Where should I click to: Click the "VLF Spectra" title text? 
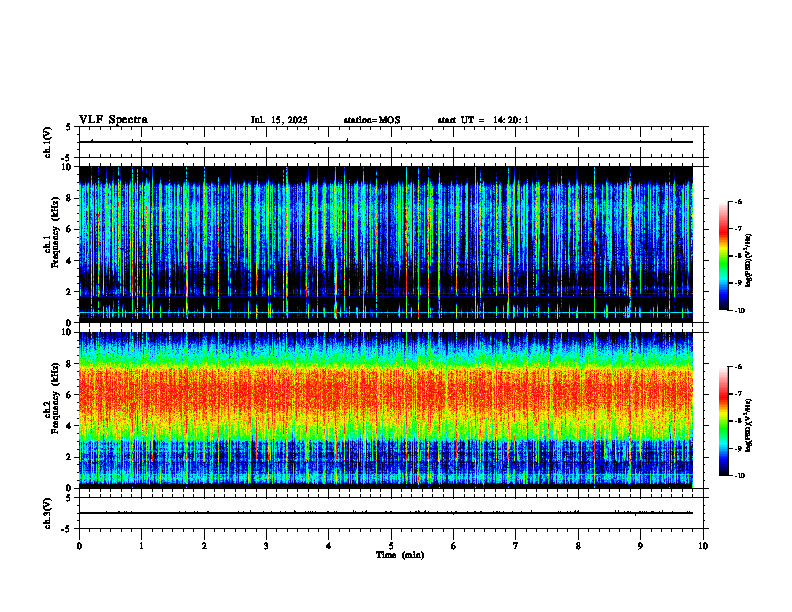tap(113, 120)
